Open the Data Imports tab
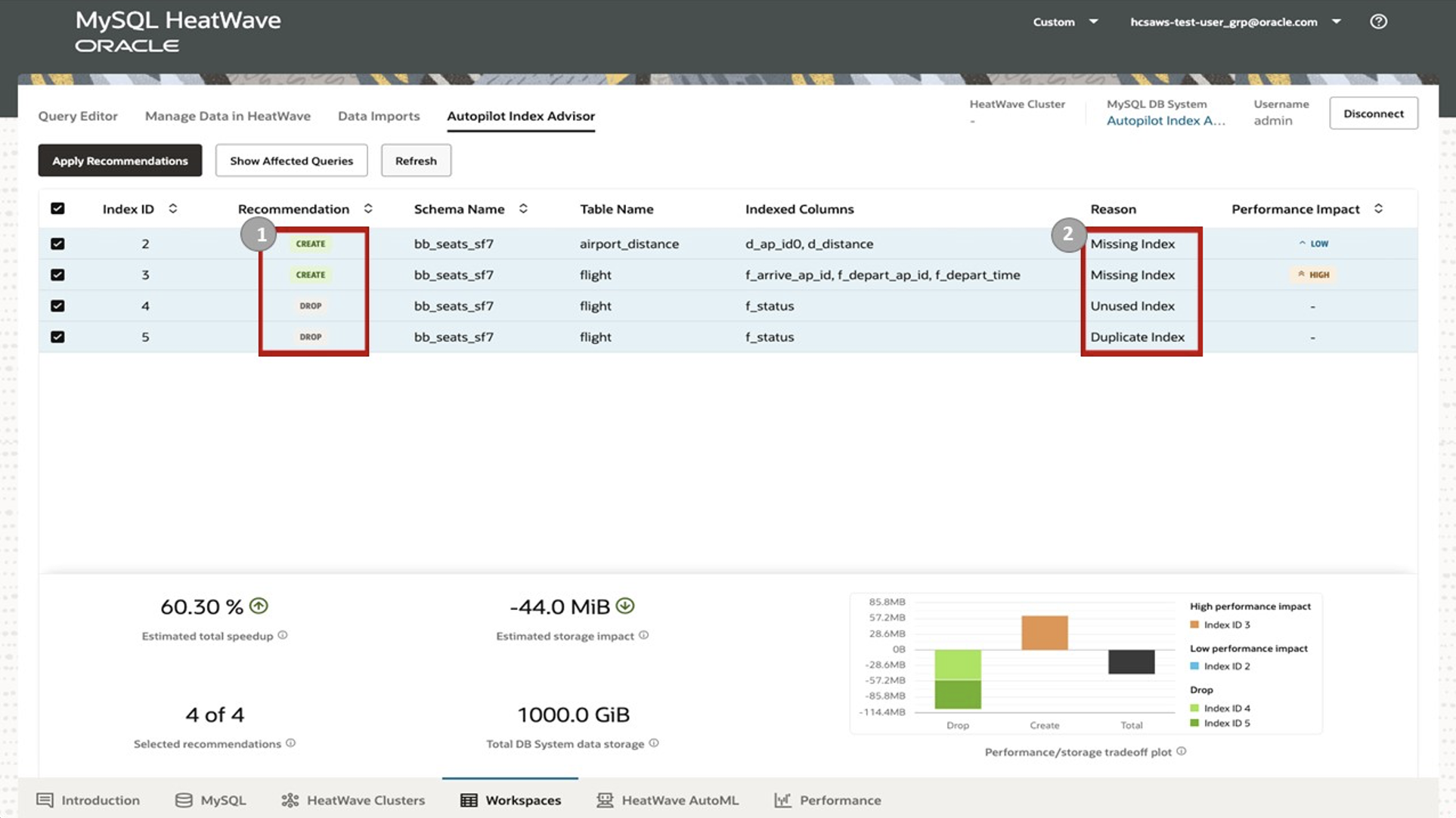The width and height of the screenshot is (1456, 818). [379, 116]
